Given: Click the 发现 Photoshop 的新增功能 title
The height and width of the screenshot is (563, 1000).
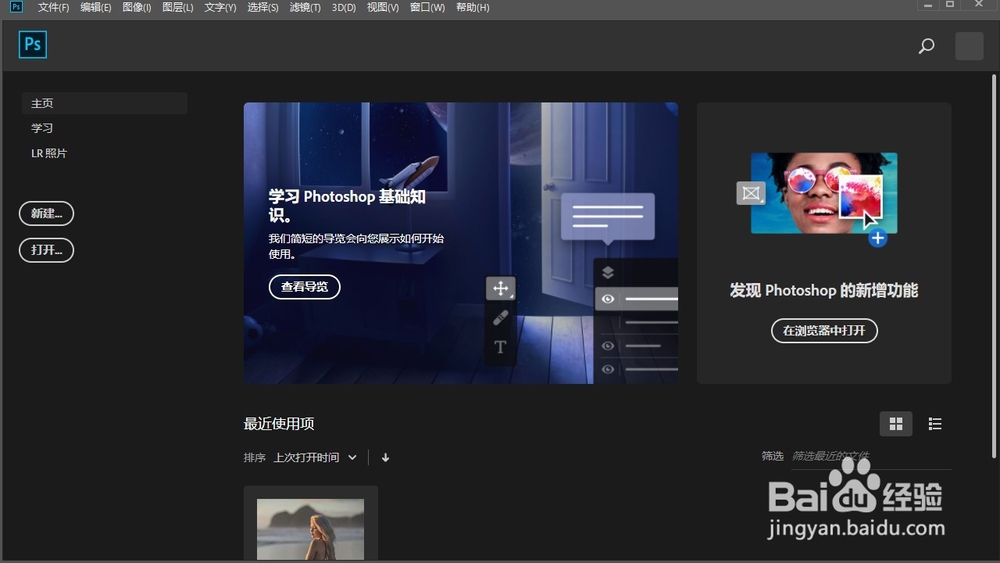Looking at the screenshot, I should point(824,291).
